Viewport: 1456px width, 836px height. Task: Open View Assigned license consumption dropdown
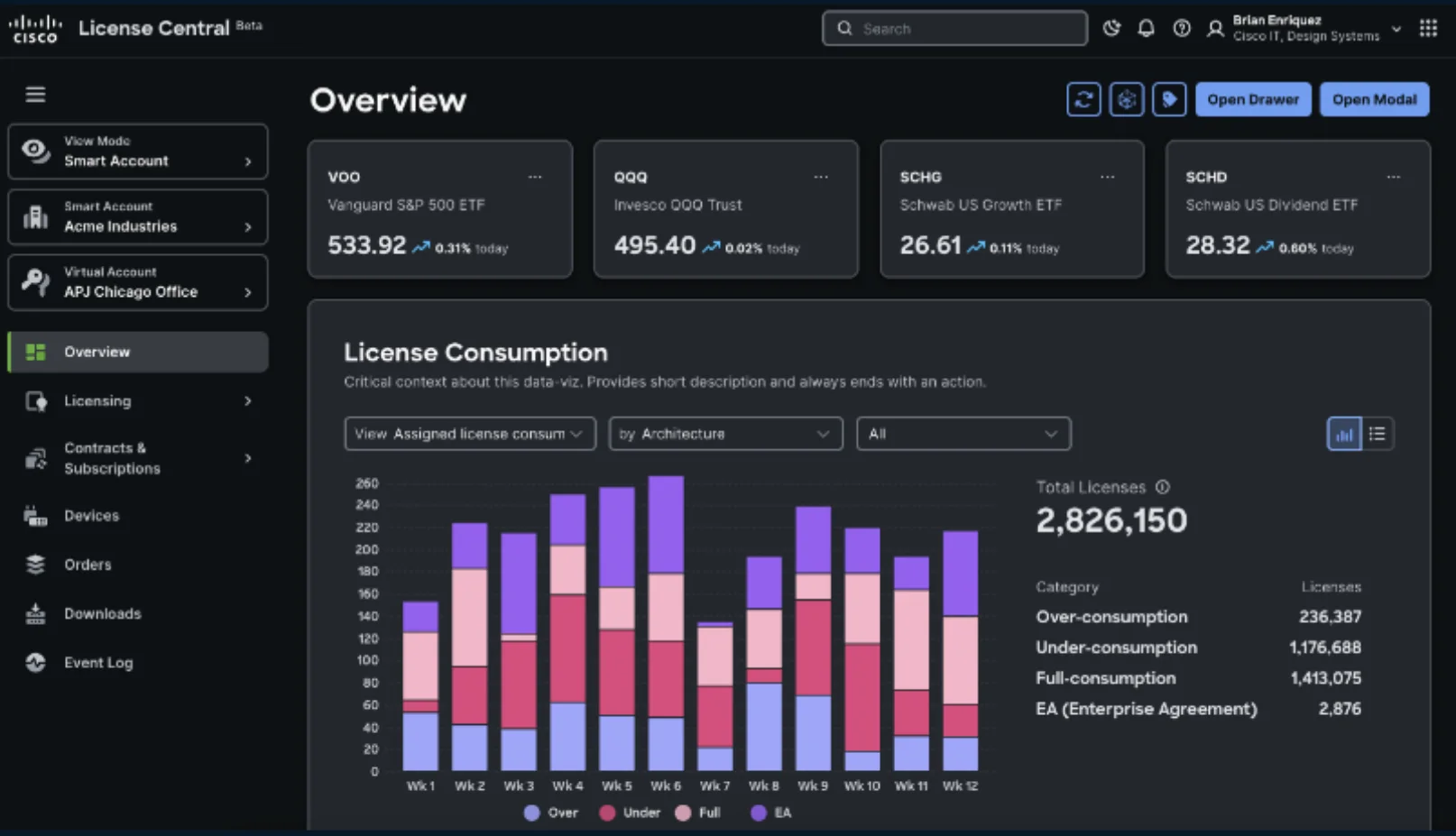[470, 434]
